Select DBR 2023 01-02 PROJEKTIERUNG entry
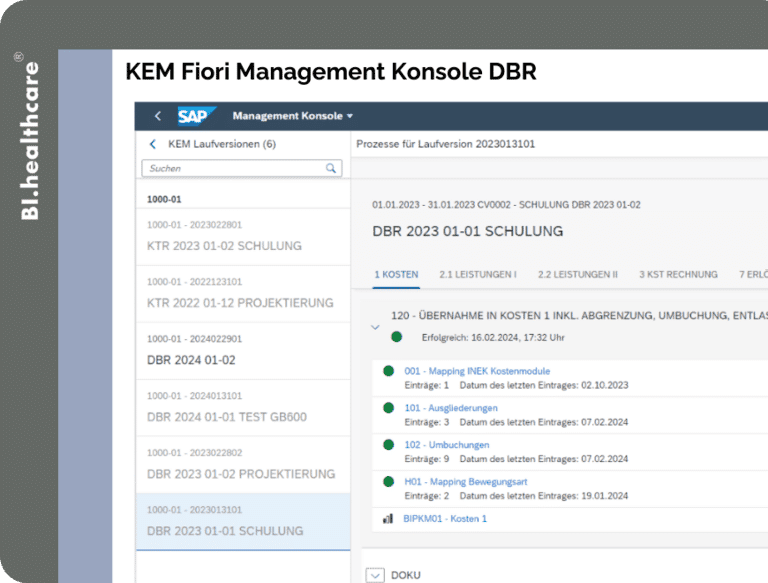 point(243,464)
